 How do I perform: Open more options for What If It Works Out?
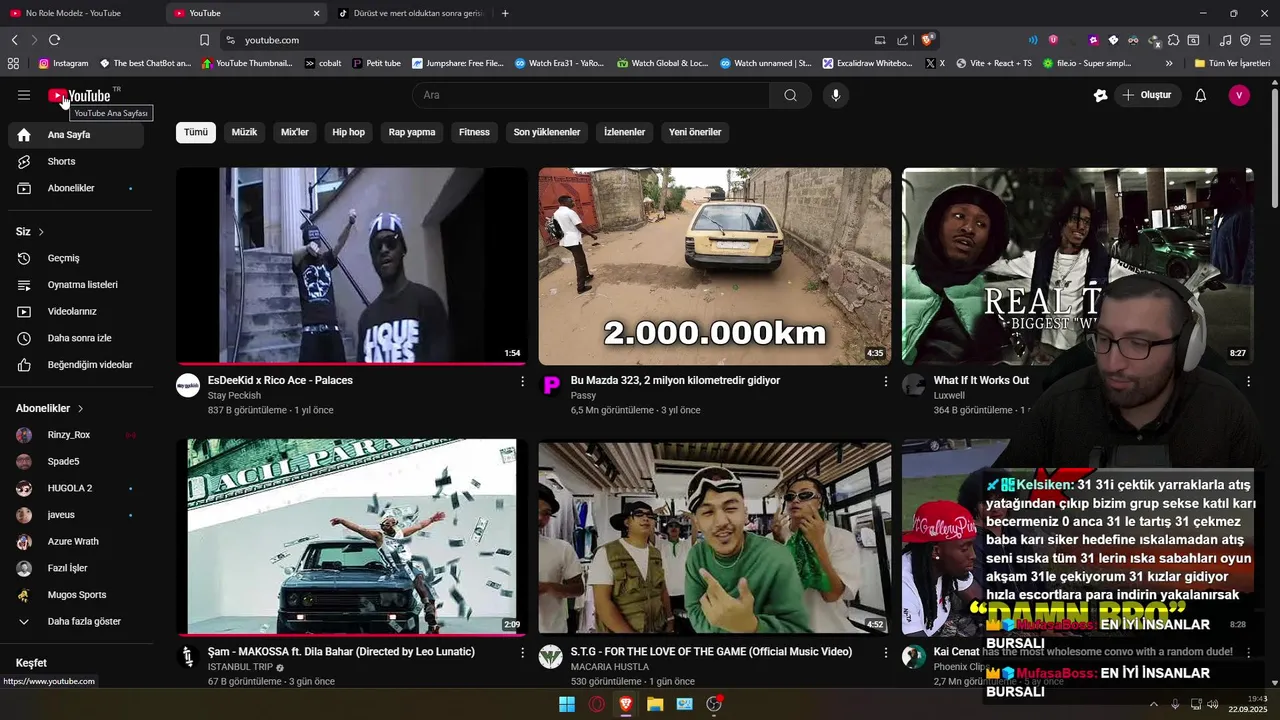pos(1248,381)
